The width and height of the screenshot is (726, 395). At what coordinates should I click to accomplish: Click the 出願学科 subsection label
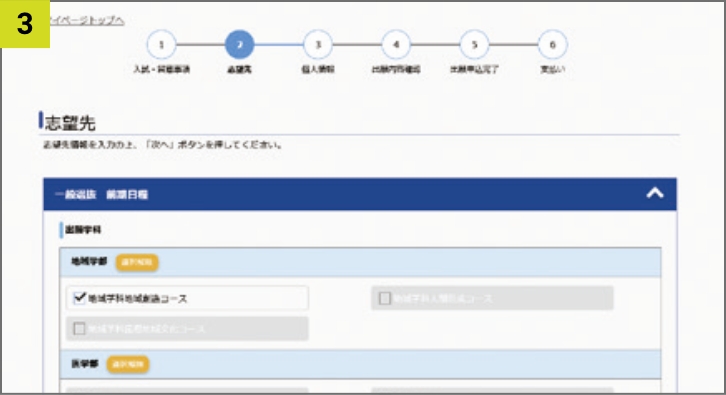[x=83, y=230]
